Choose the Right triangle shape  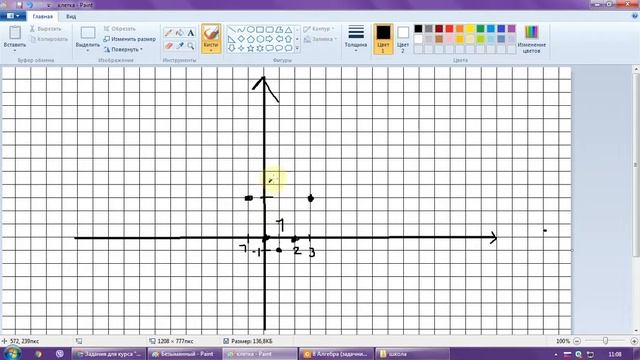click(231, 39)
